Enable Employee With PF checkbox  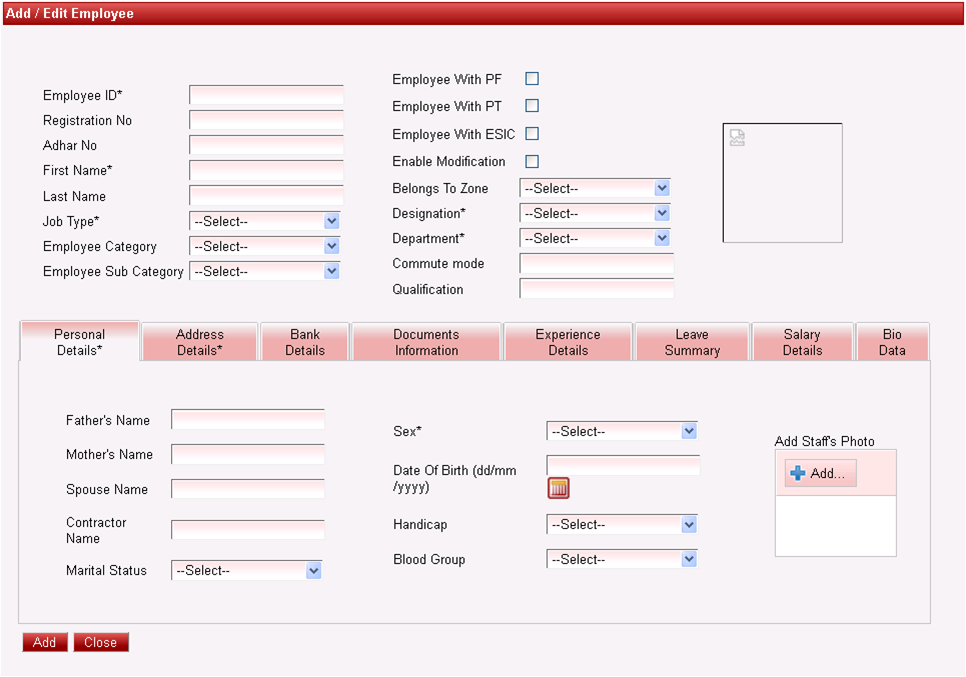(532, 79)
